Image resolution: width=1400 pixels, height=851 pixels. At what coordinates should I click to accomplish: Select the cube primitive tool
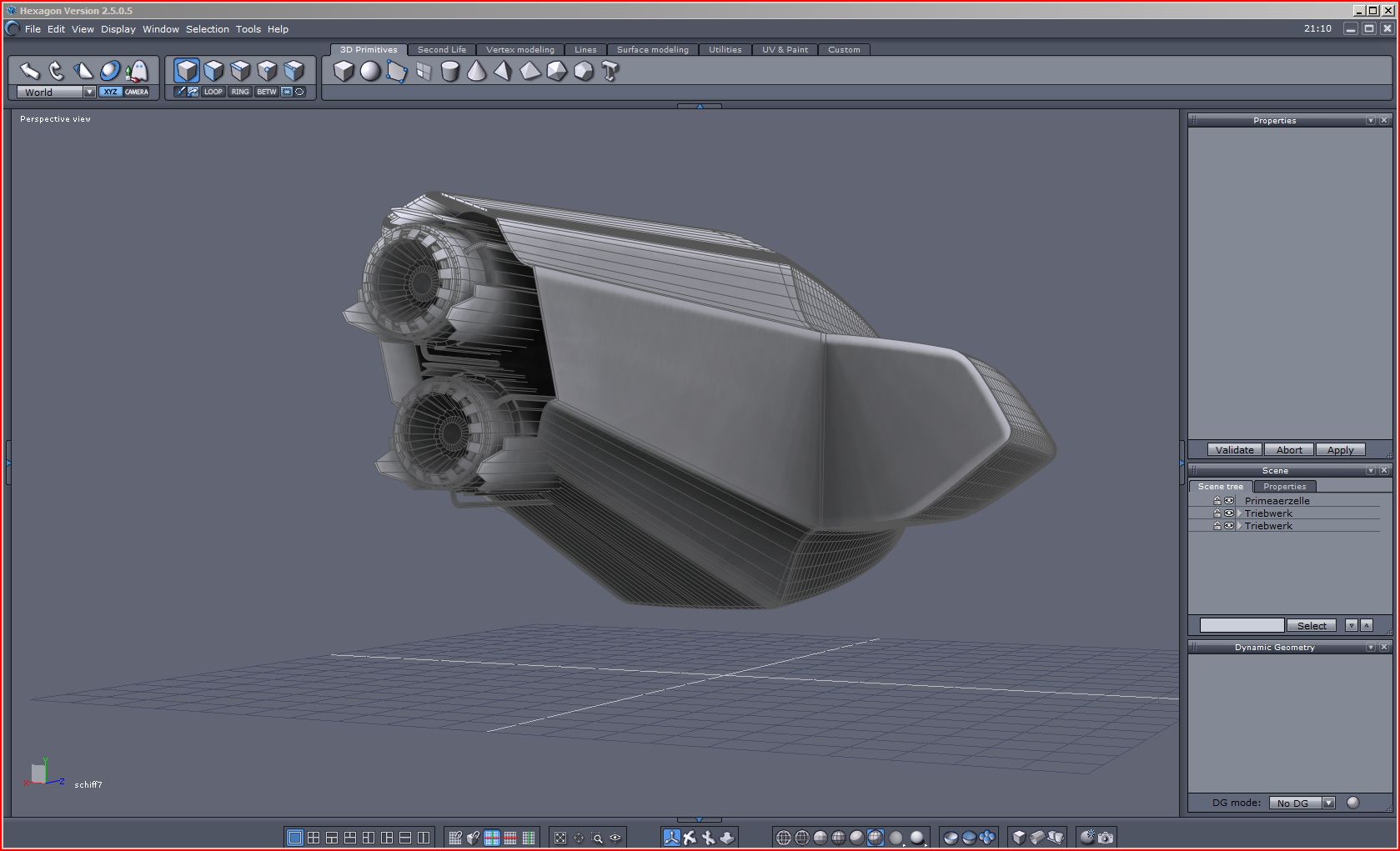pyautogui.click(x=344, y=72)
